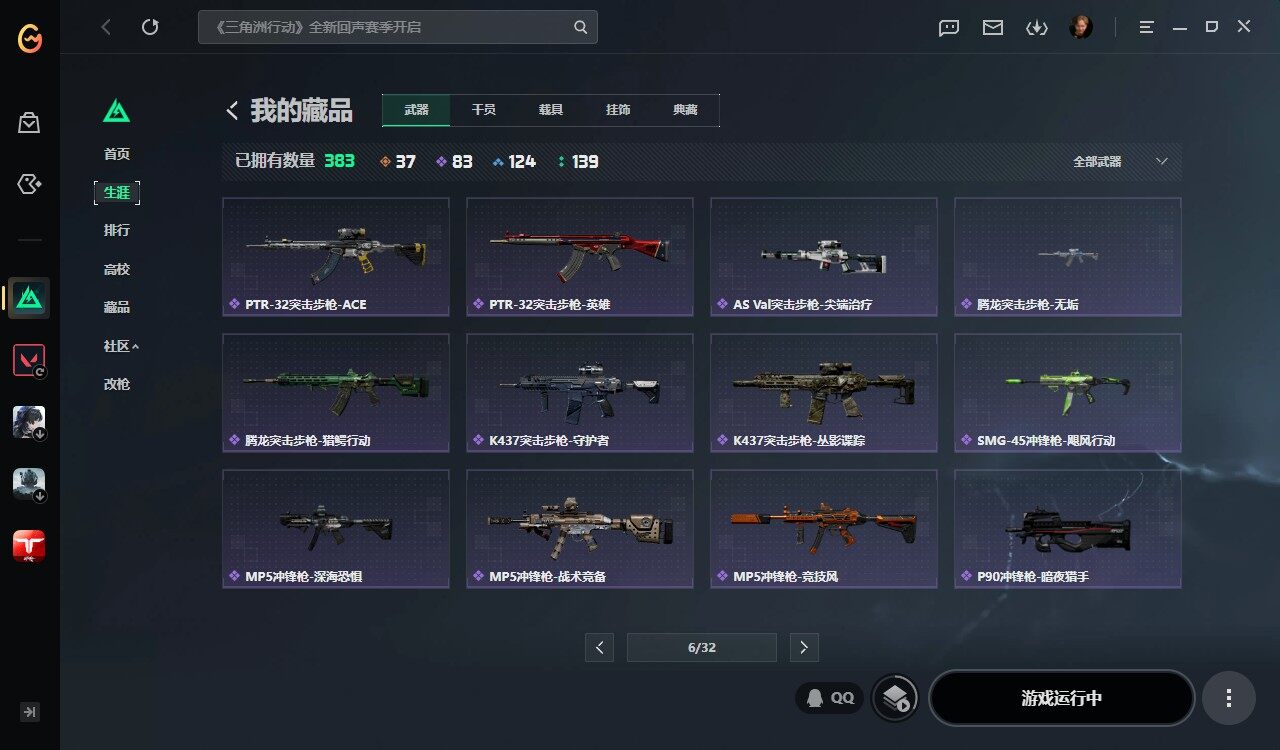
Task: Click the chat message icon in top bar
Action: [x=949, y=28]
